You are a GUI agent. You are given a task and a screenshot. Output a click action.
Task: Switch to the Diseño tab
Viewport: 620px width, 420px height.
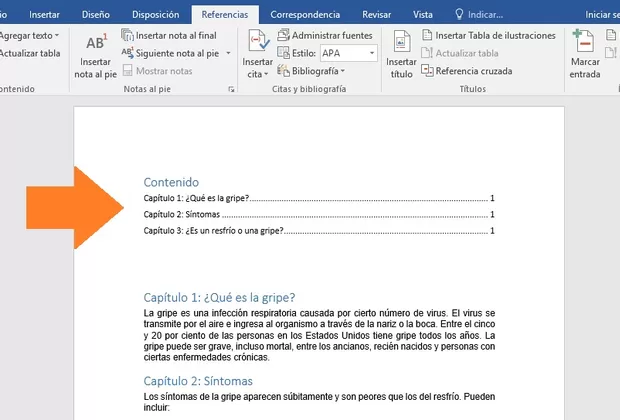point(96,15)
